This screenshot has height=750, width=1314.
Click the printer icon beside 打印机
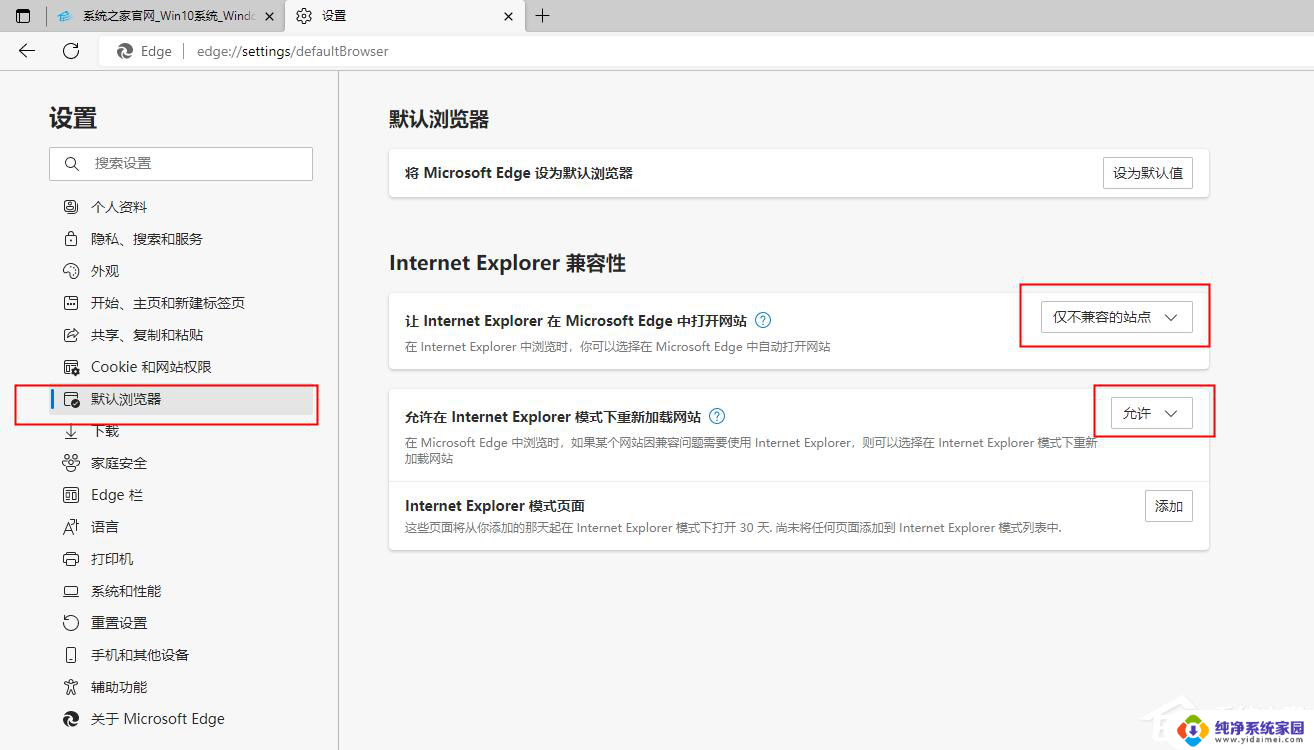71,559
